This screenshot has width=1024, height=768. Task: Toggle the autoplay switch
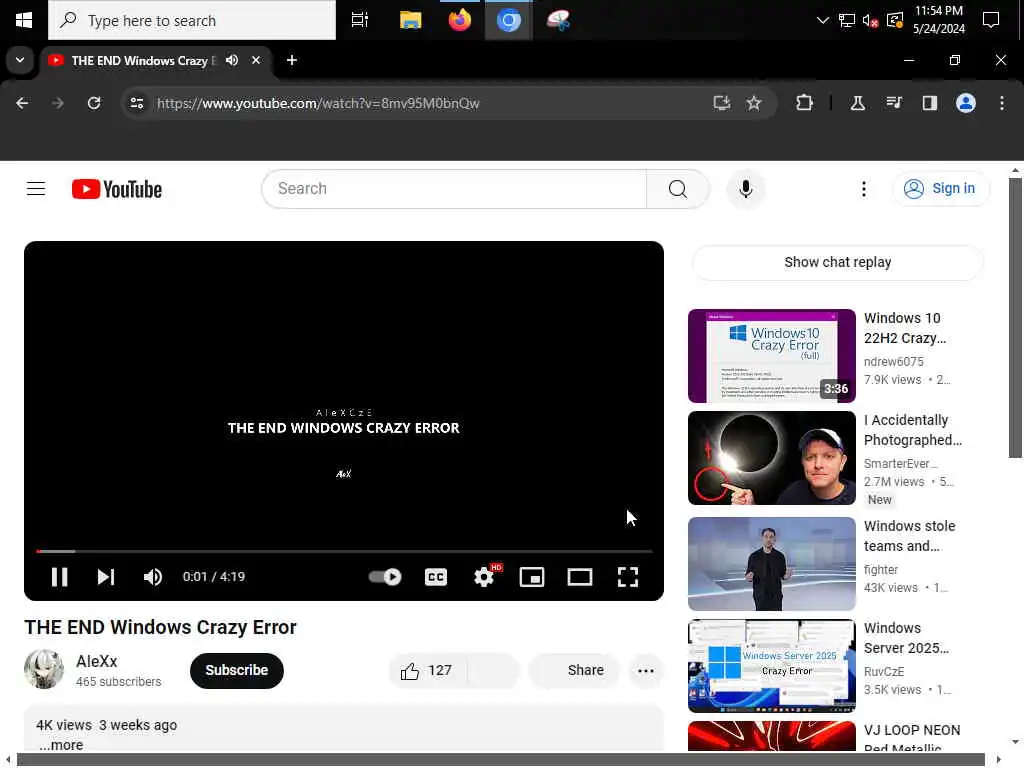point(385,577)
